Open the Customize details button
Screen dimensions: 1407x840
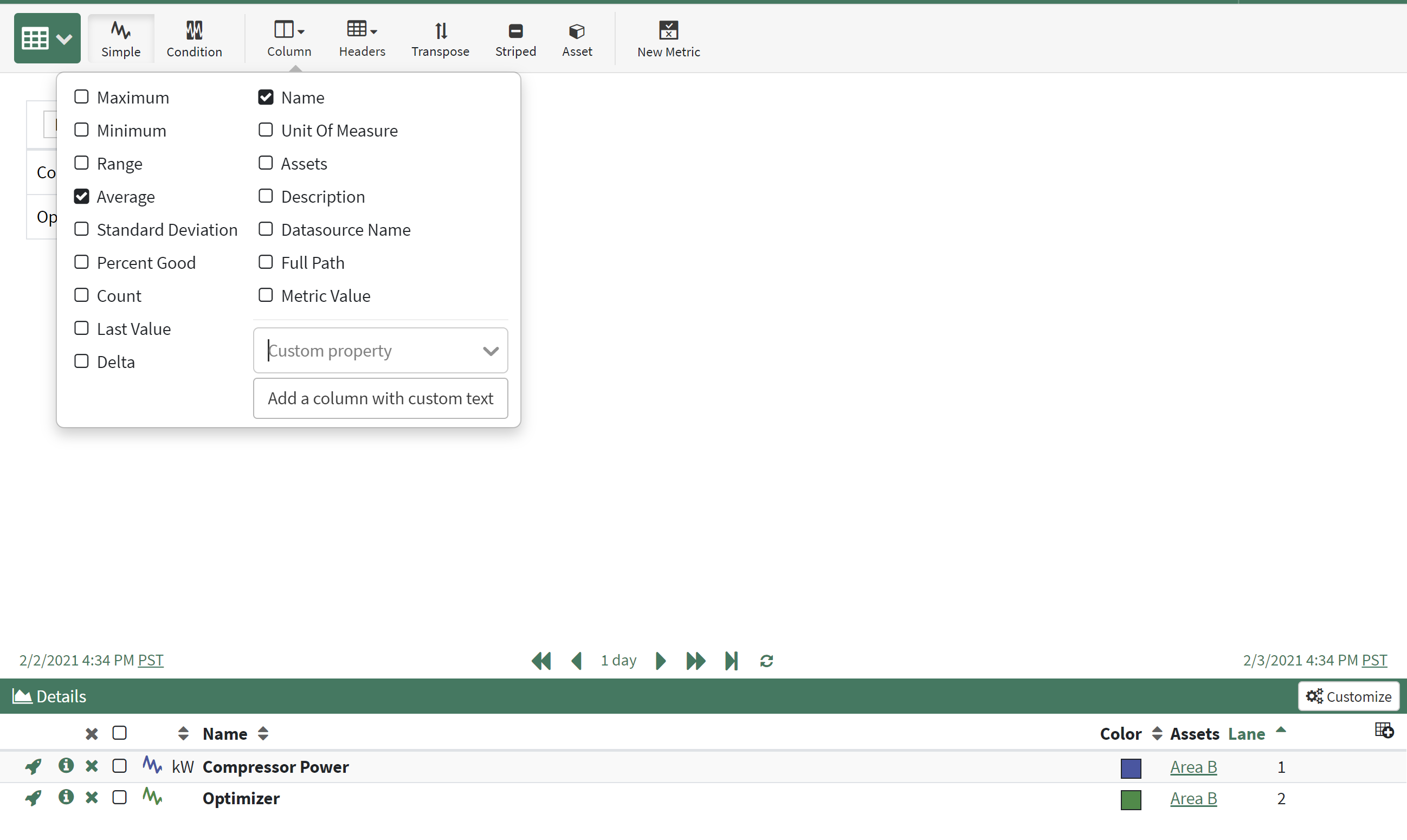1348,696
